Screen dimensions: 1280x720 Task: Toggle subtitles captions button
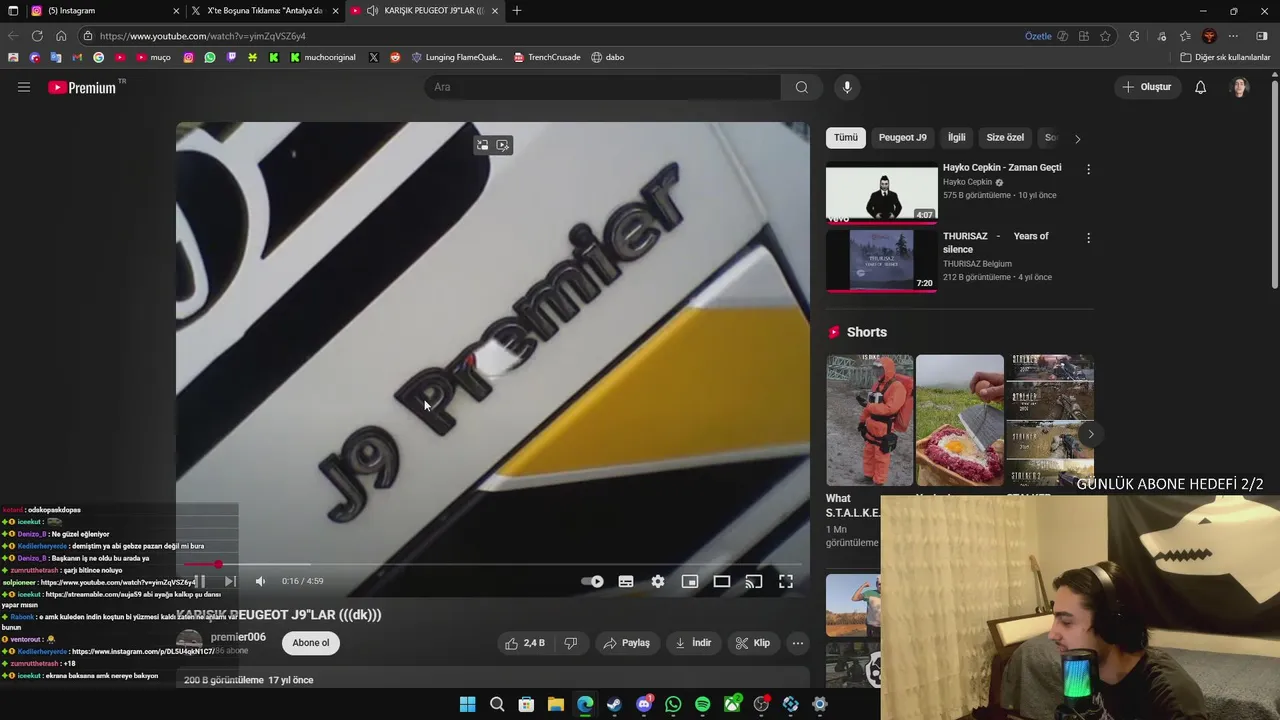tap(626, 581)
